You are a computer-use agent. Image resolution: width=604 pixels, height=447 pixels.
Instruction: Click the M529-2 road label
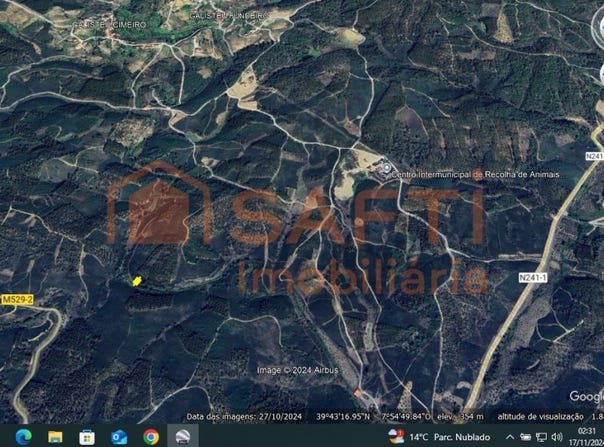tap(18, 299)
